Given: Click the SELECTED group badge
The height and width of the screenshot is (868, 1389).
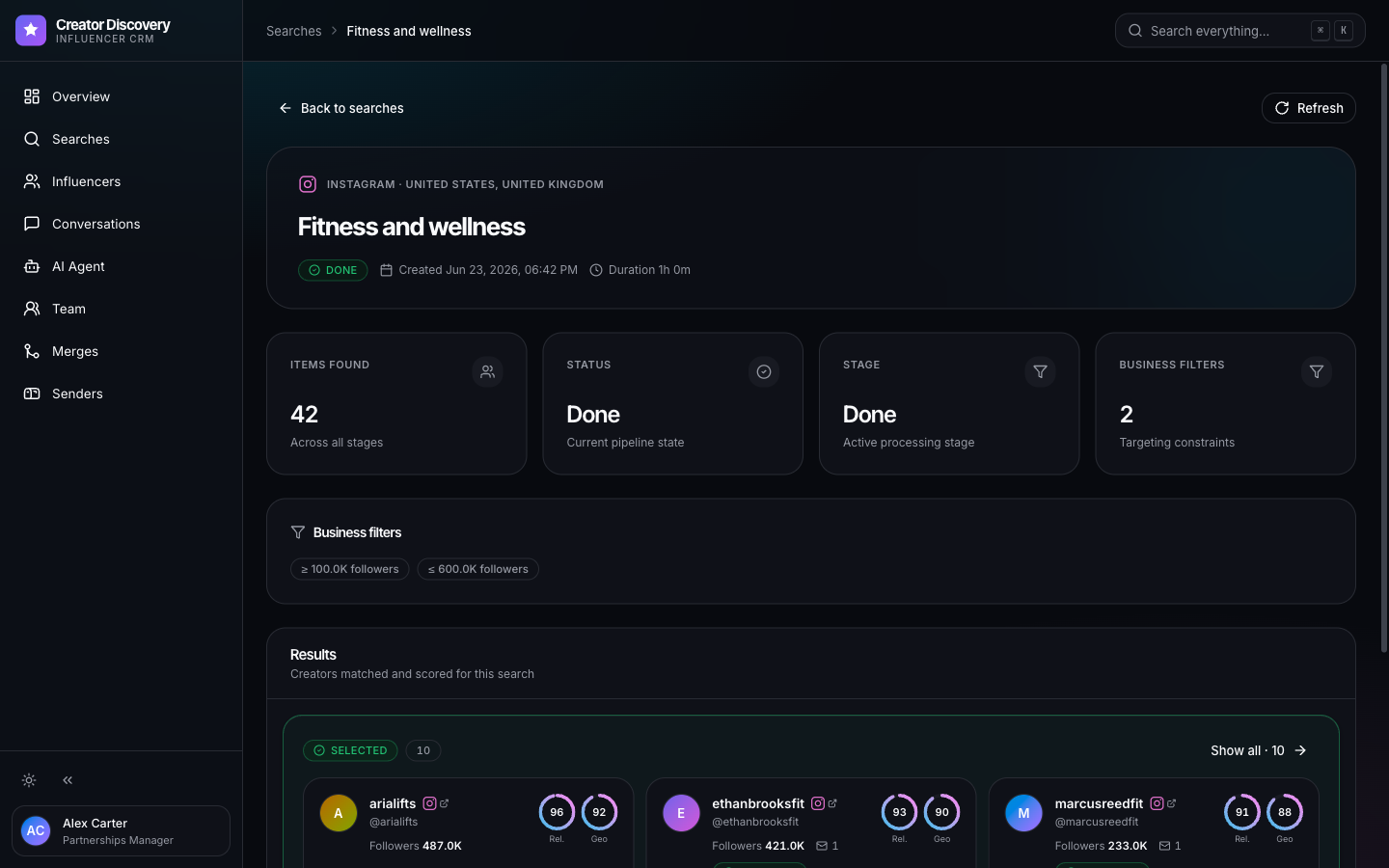Looking at the screenshot, I should coord(350,750).
